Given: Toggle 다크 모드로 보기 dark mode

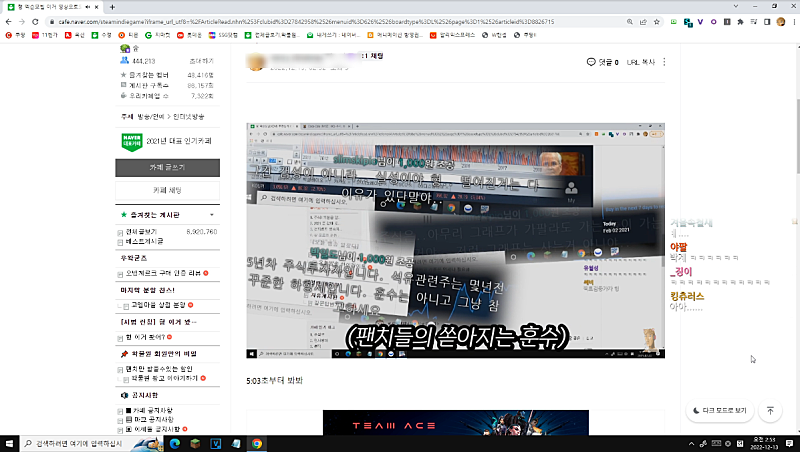Looking at the screenshot, I should tap(718, 410).
